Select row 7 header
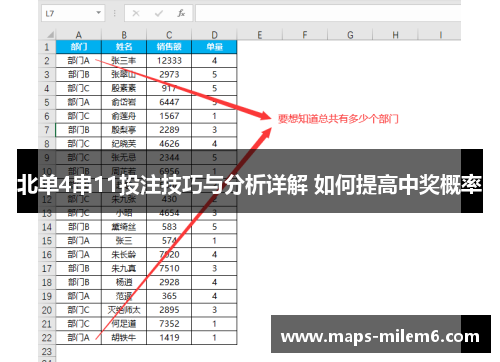 [x=47, y=130]
